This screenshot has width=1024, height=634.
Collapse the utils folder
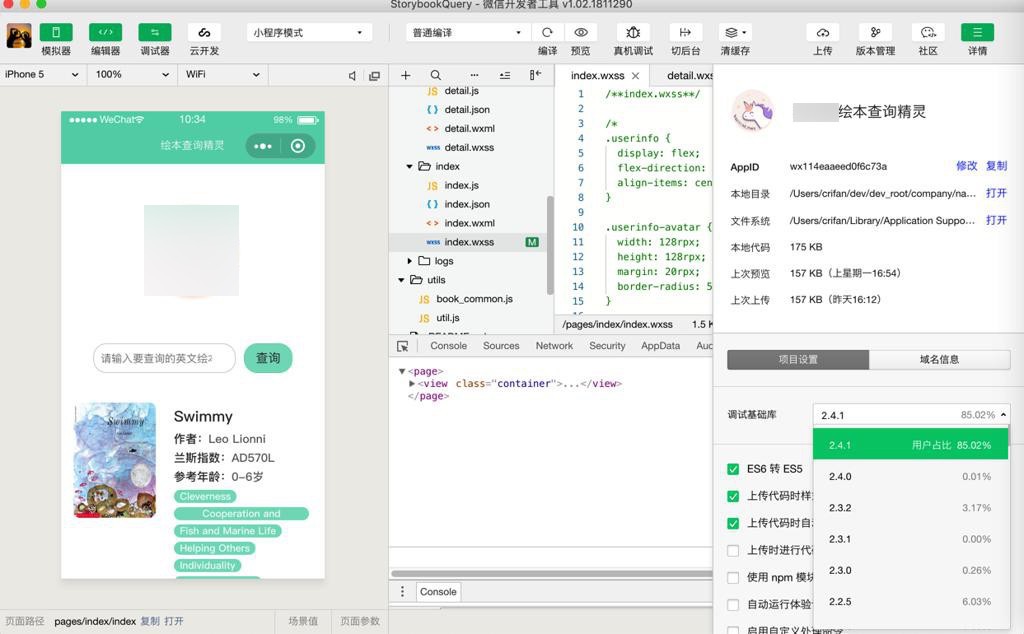(x=401, y=280)
